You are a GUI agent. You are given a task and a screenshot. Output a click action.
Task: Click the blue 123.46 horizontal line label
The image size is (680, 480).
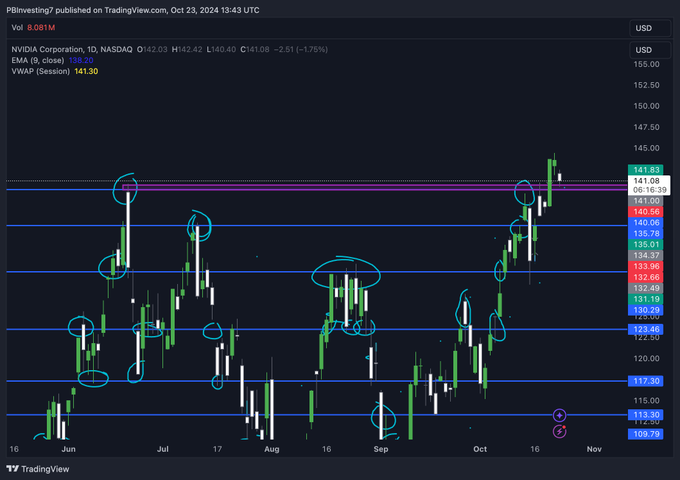pos(645,329)
